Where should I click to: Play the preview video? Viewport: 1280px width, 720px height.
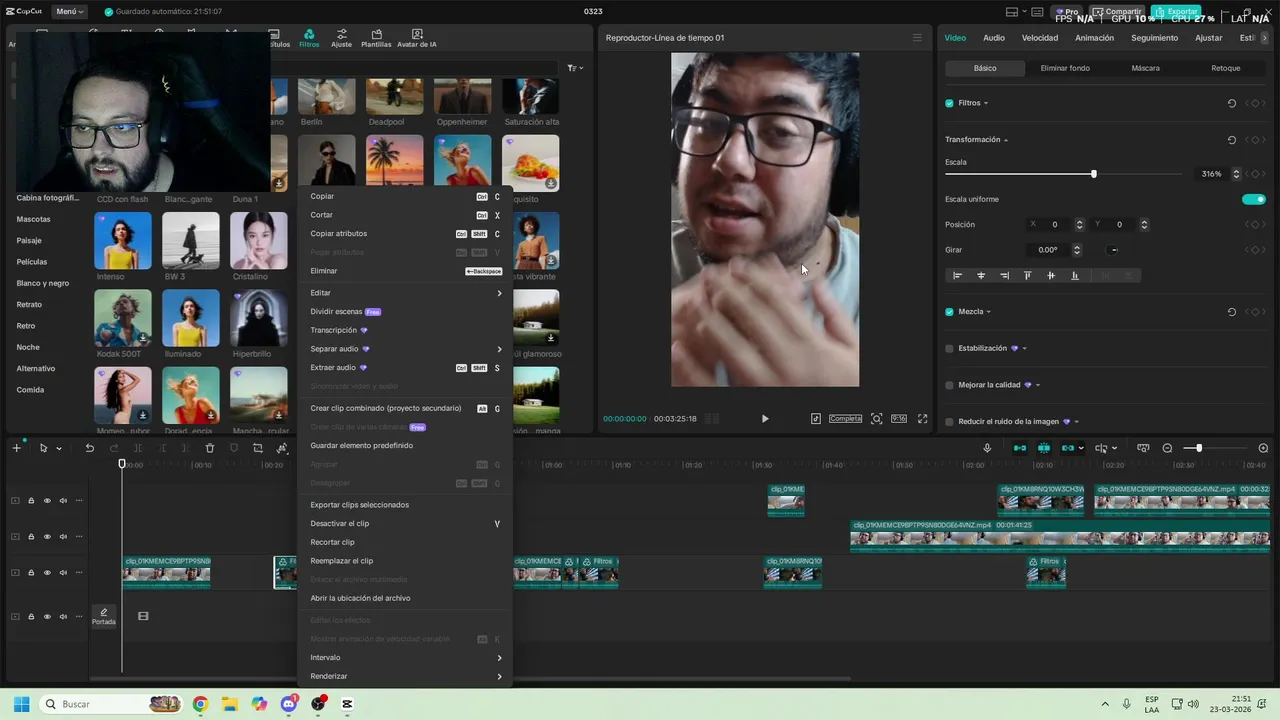[x=765, y=419]
